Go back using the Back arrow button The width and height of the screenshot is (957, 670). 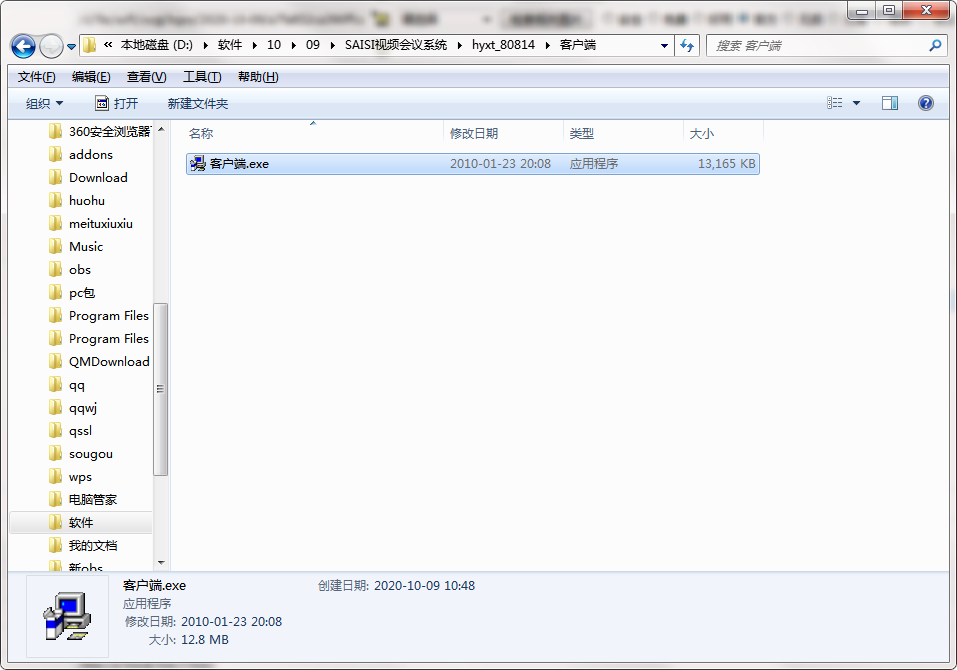pyautogui.click(x=23, y=46)
